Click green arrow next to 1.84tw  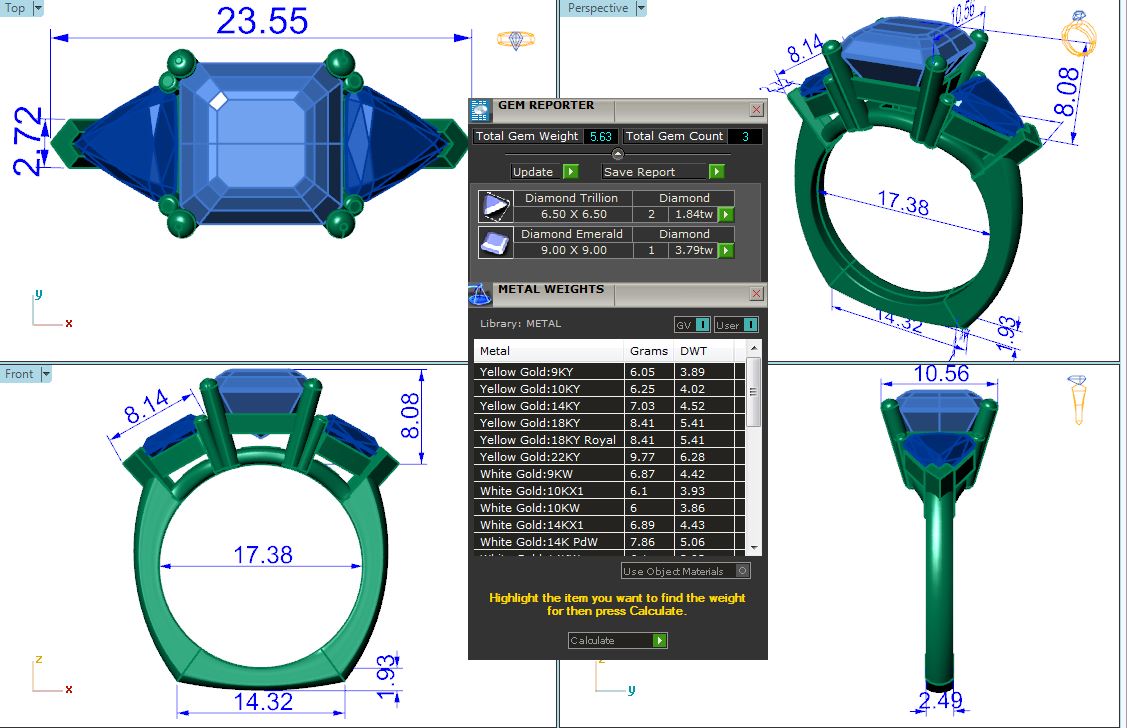(726, 214)
